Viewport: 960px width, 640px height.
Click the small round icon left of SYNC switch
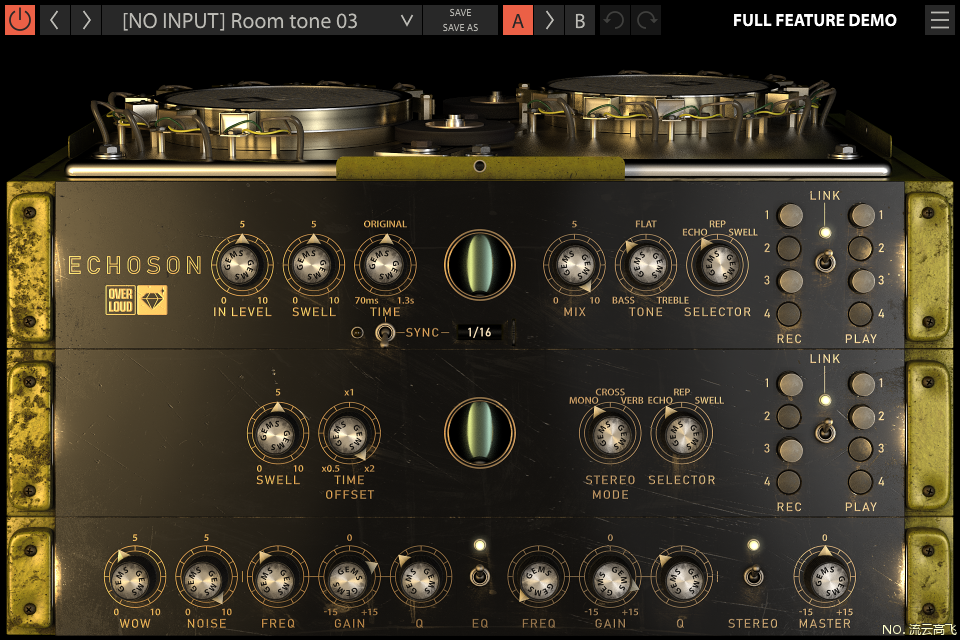pyautogui.click(x=357, y=333)
